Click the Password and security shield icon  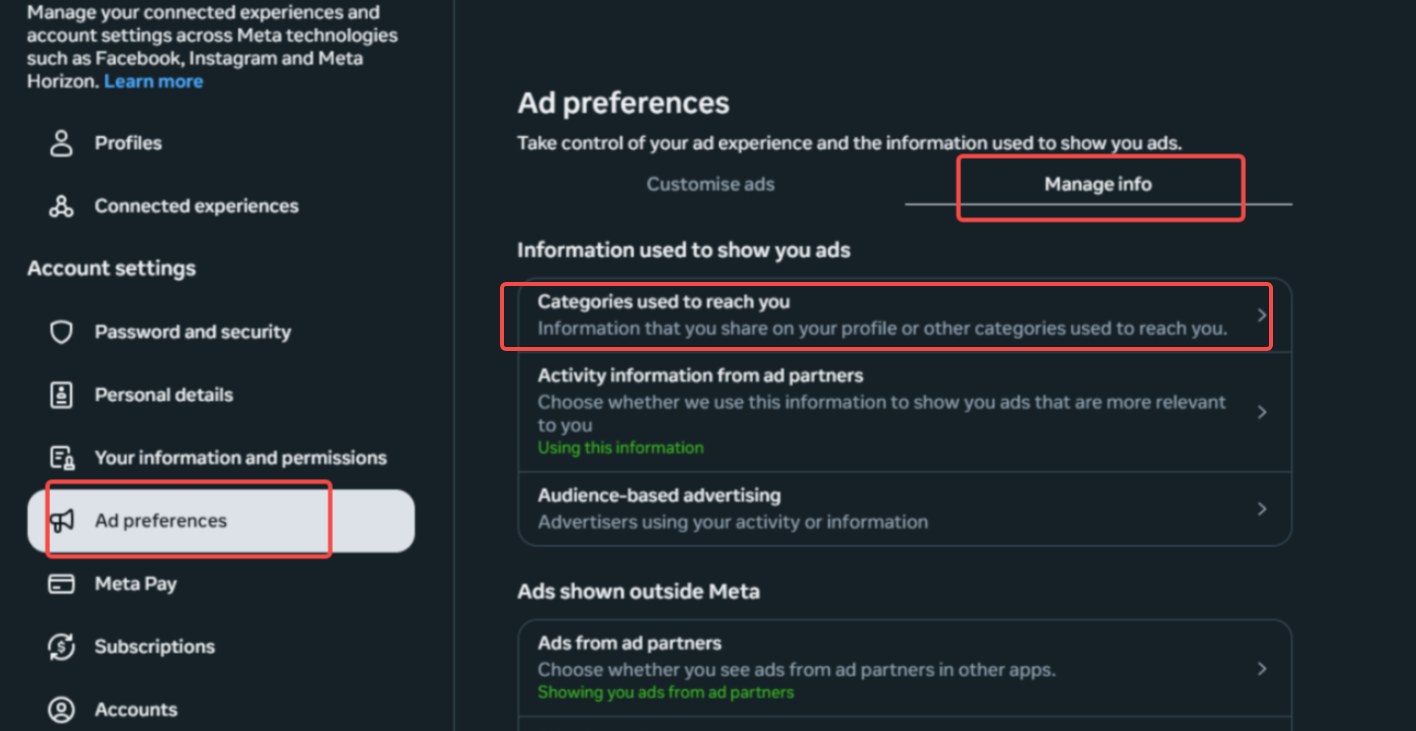click(62, 332)
